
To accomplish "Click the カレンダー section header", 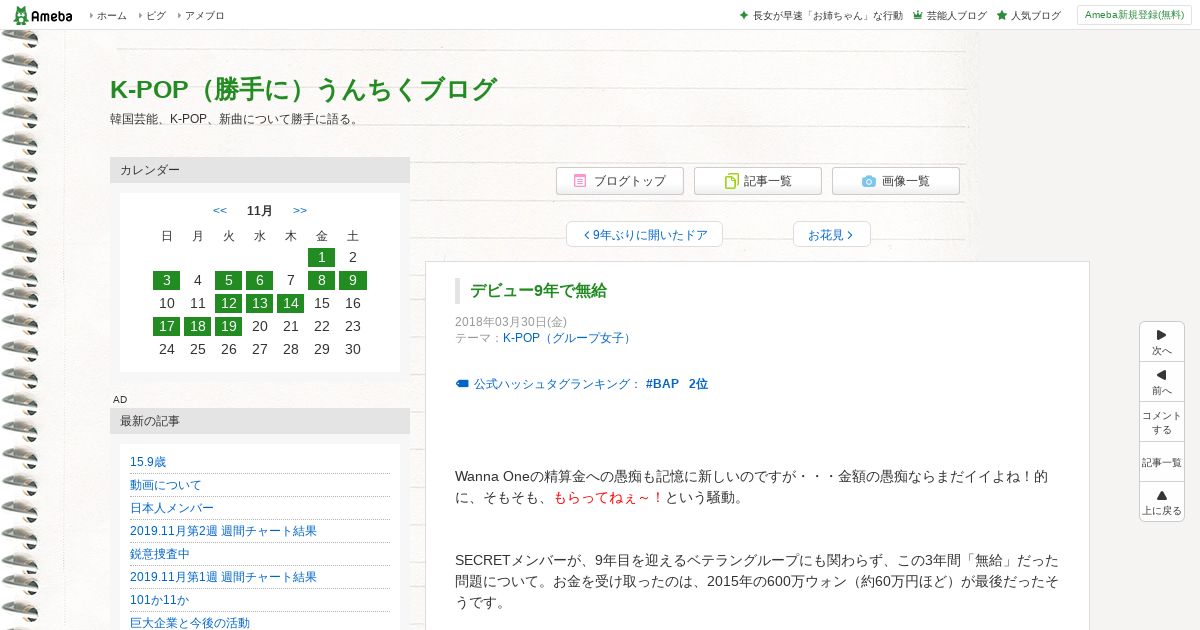I will pyautogui.click(x=260, y=170).
